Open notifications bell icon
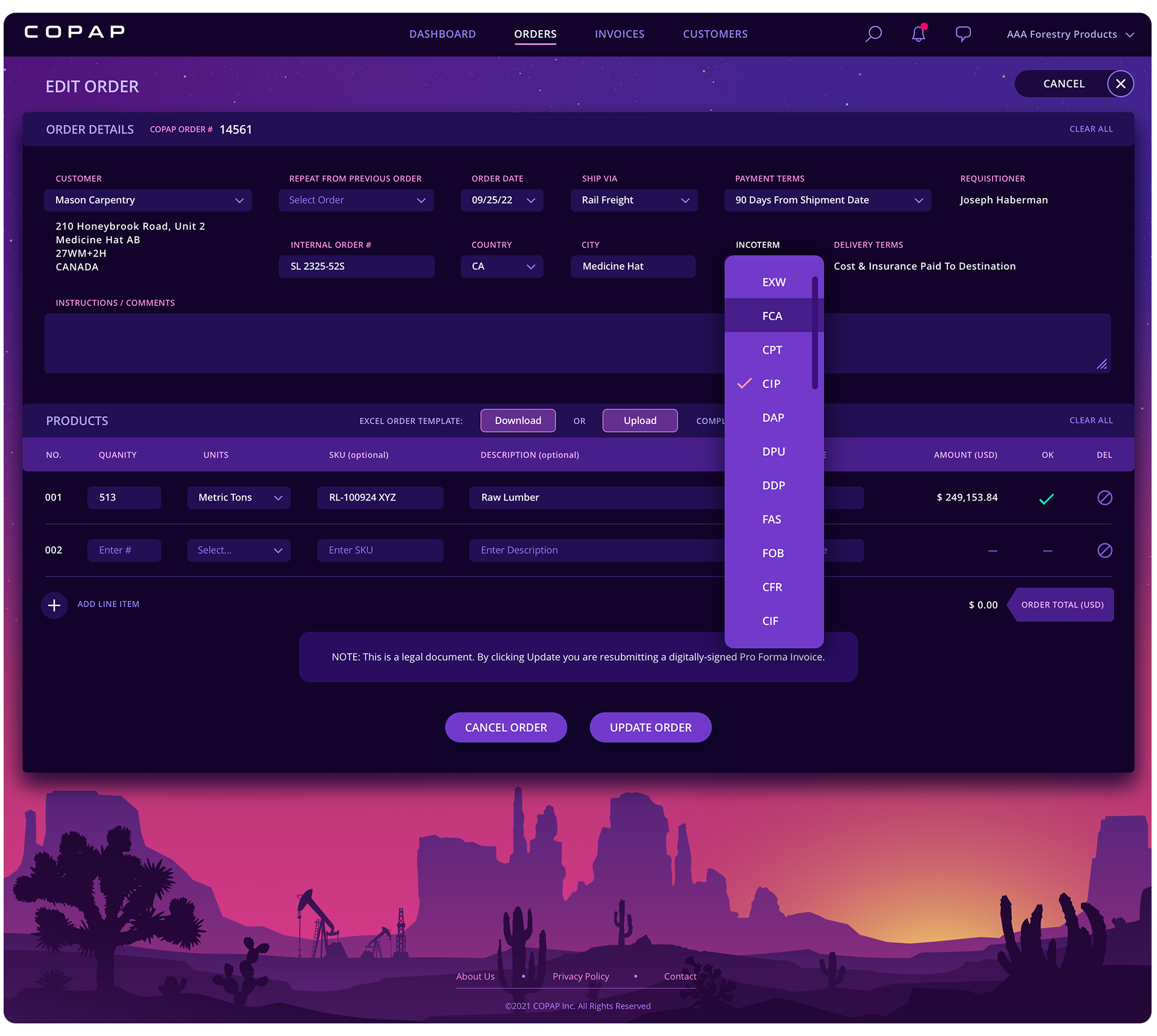Image resolution: width=1157 pixels, height=1036 pixels. [918, 34]
